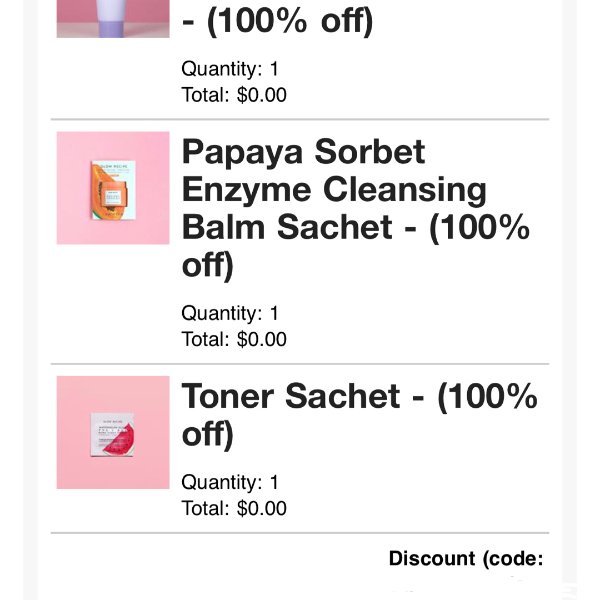Click the "Enzyme Cleansing" line of the title
This screenshot has width=600, height=600.
tap(334, 190)
